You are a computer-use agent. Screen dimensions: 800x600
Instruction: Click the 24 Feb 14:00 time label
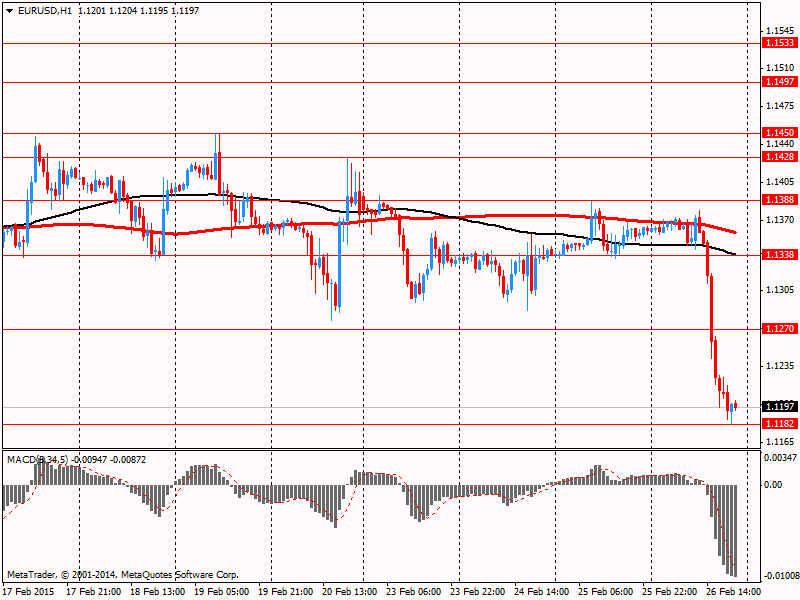click(542, 592)
